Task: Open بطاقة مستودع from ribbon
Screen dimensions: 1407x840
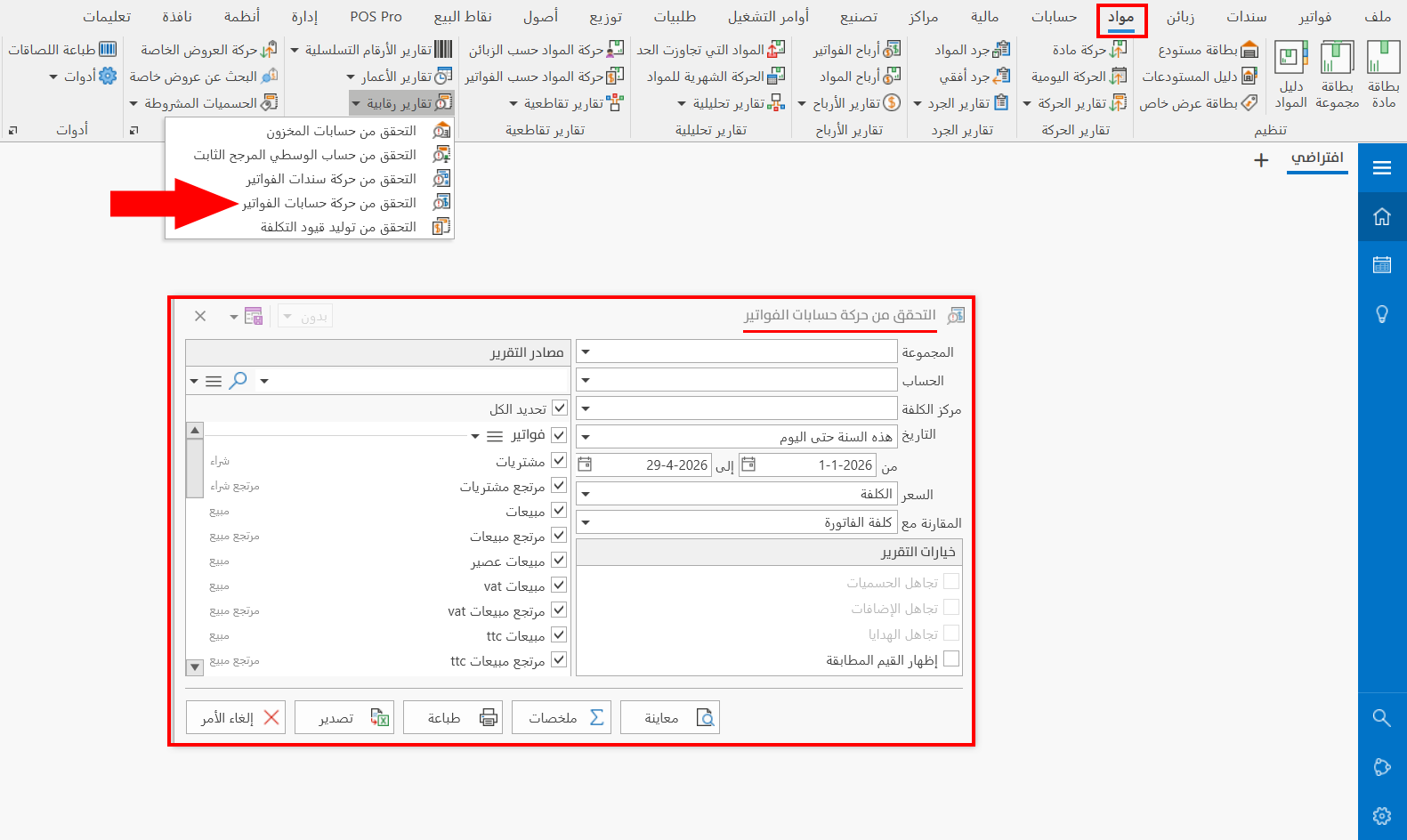Action: pyautogui.click(x=1208, y=50)
